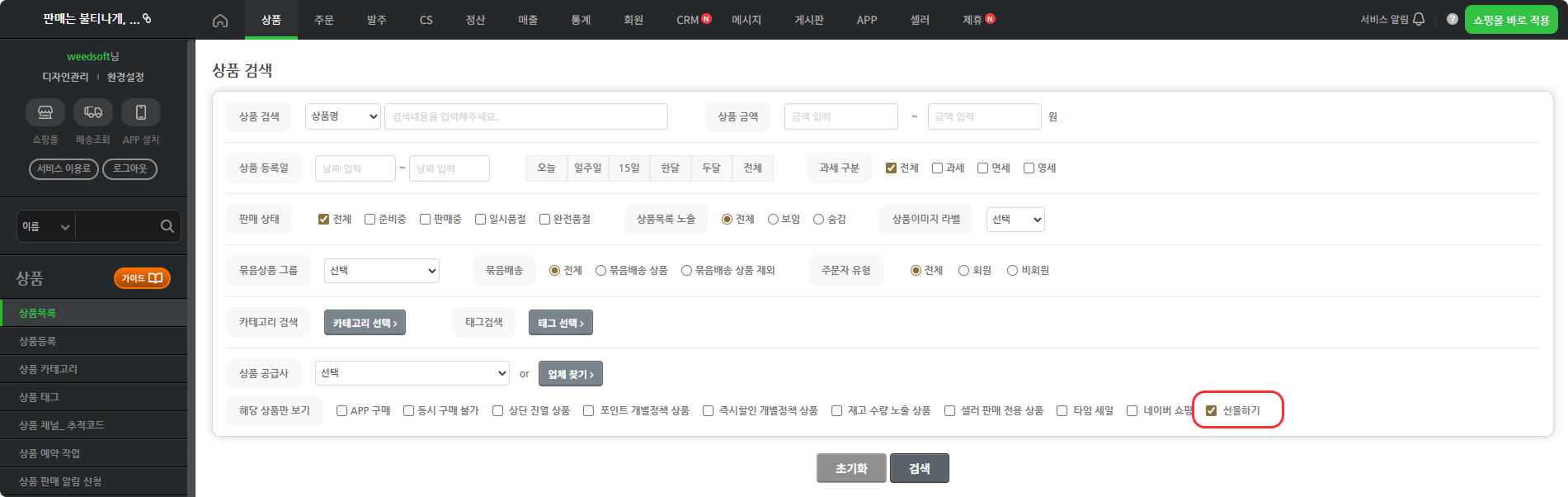1568x497 pixels.
Task: Open the delivery tracking (배송조회) truck icon
Action: pyautogui.click(x=93, y=112)
